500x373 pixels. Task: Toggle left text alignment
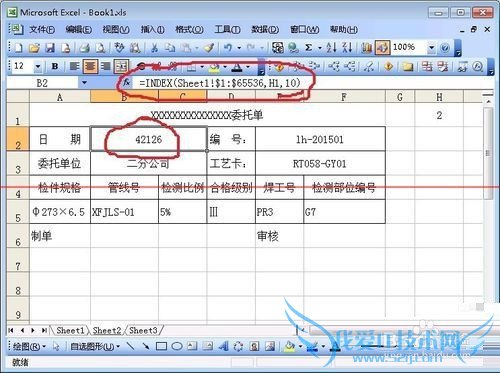point(74,66)
